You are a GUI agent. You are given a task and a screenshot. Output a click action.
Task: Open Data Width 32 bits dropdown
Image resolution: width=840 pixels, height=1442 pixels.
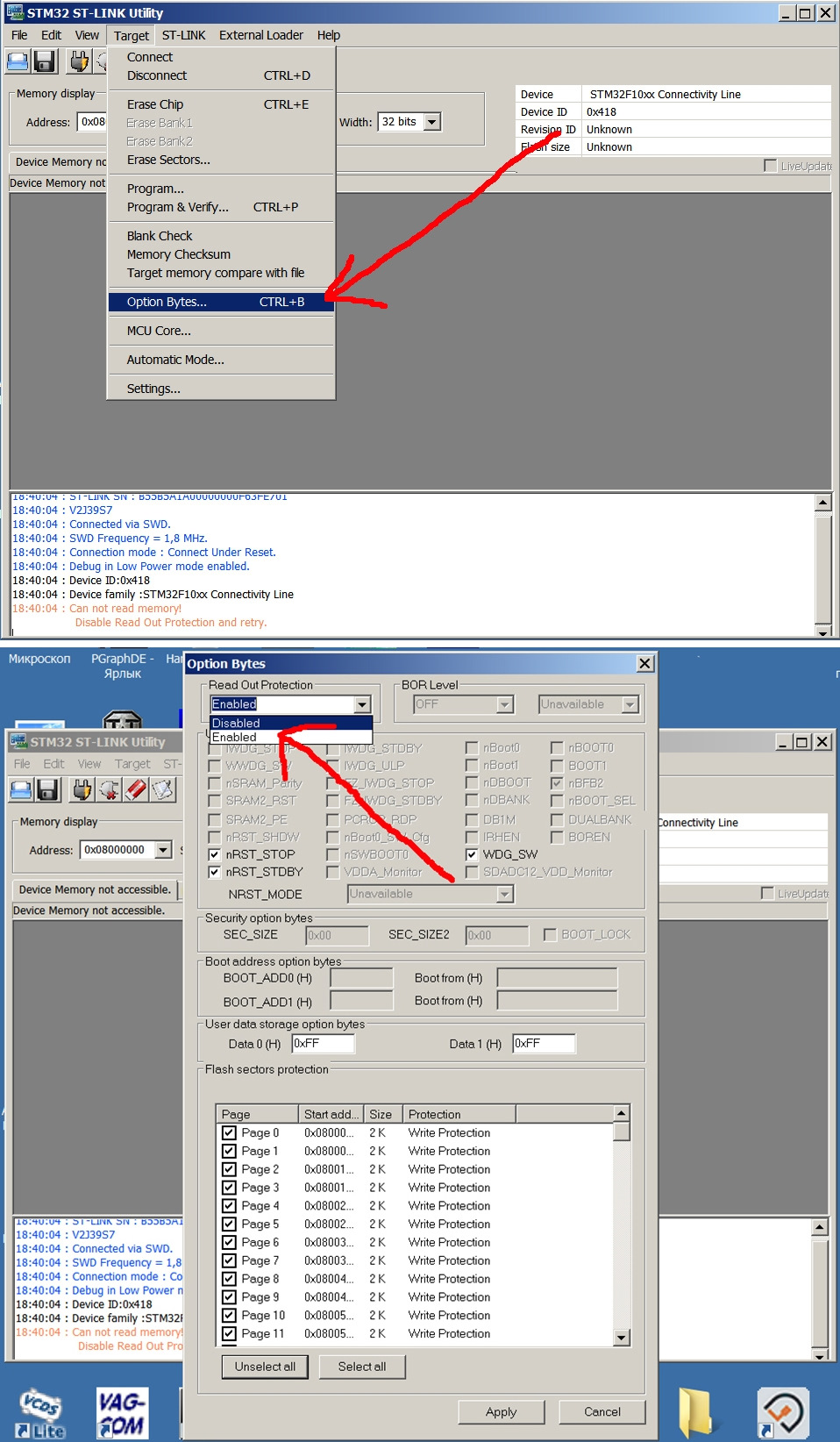pyautogui.click(x=431, y=122)
